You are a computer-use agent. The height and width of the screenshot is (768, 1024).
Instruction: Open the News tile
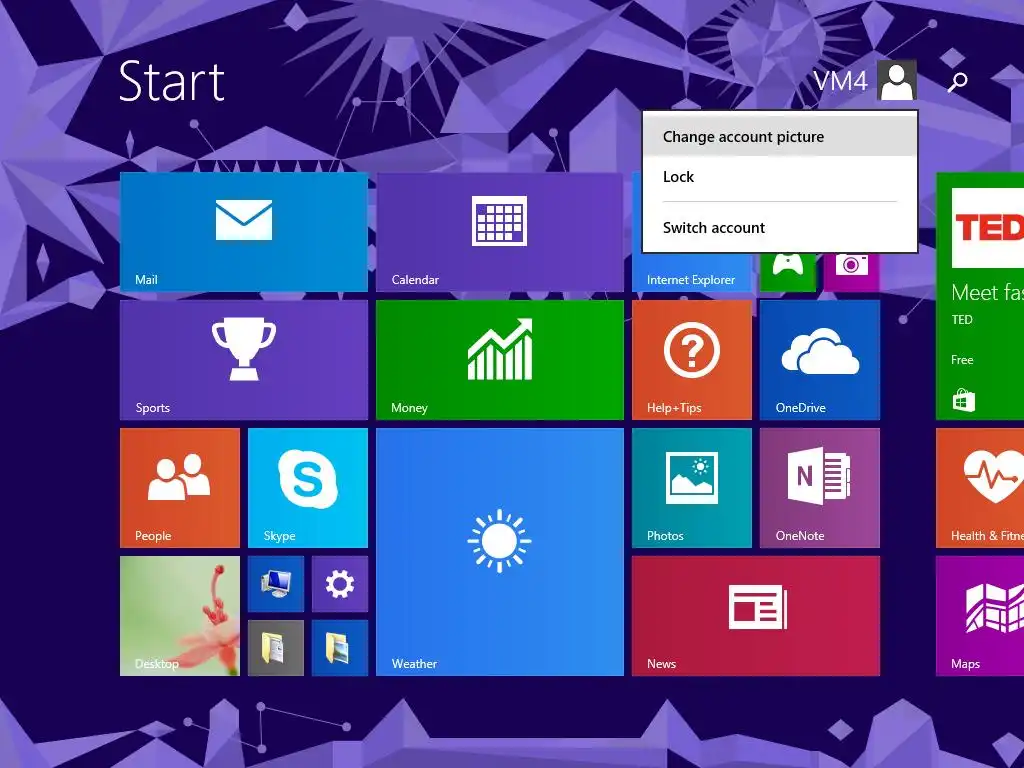tap(756, 616)
